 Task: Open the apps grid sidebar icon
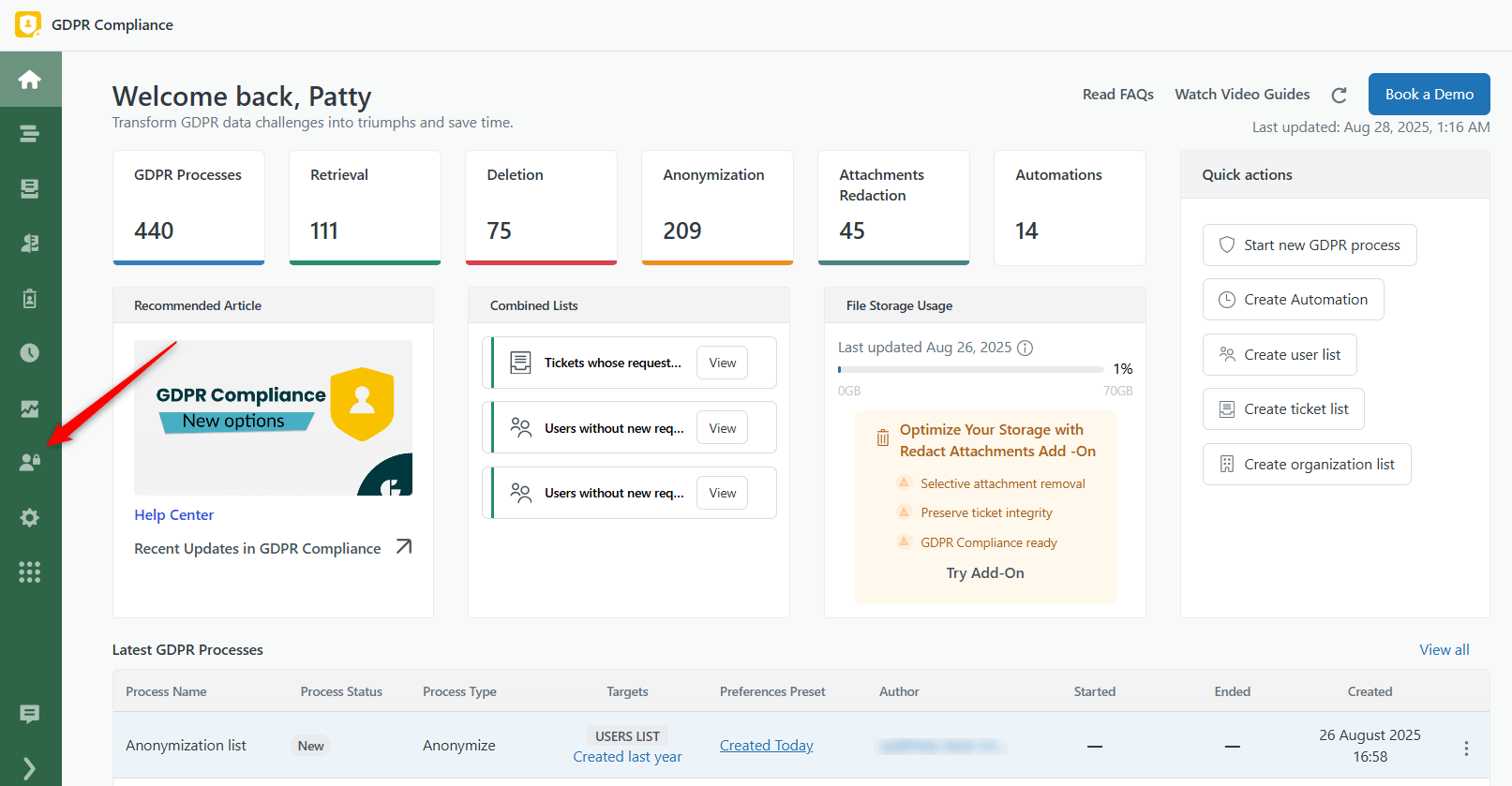pos(30,572)
